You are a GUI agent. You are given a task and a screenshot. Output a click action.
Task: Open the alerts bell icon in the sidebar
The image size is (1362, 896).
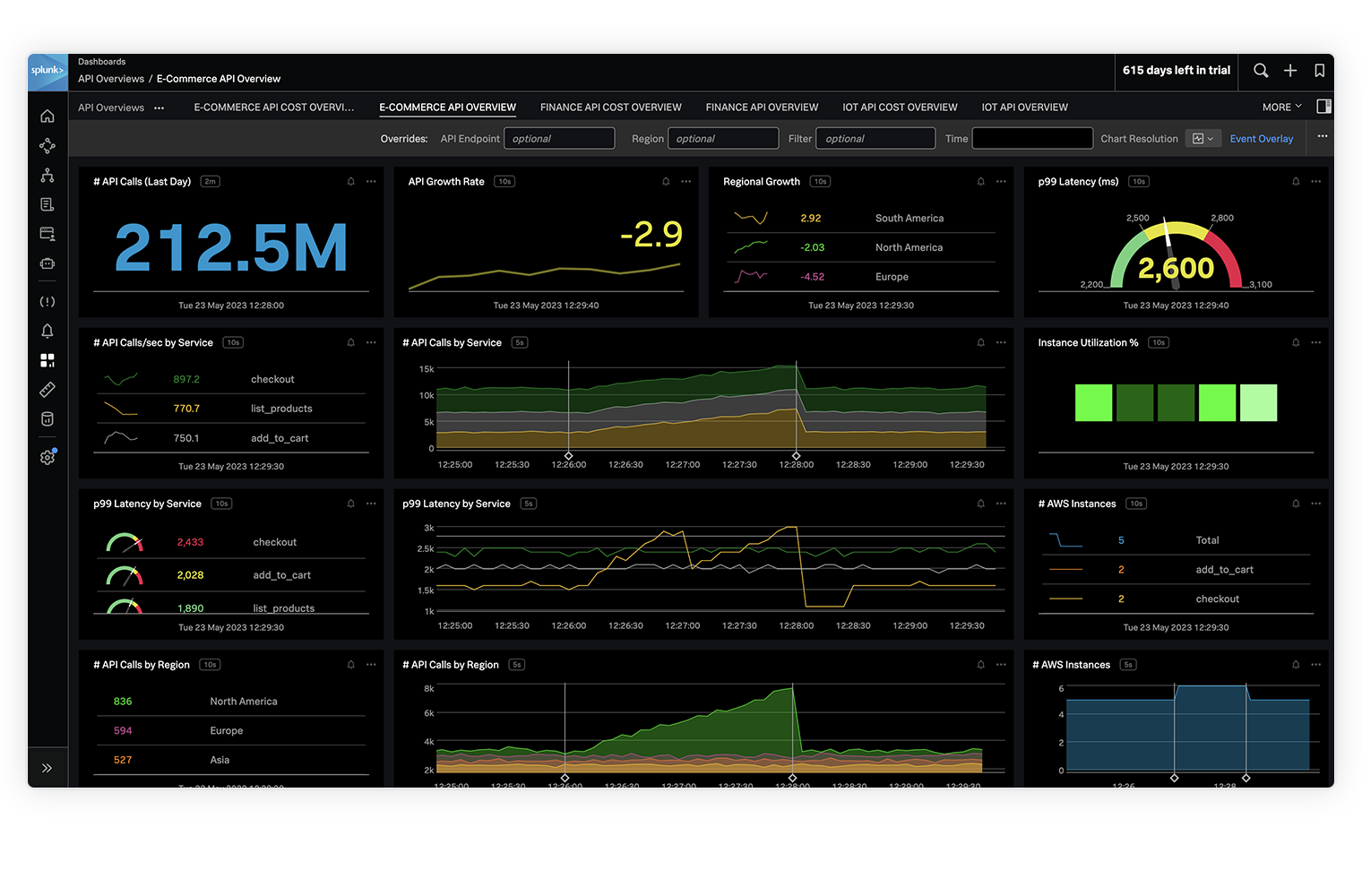pyautogui.click(x=47, y=331)
